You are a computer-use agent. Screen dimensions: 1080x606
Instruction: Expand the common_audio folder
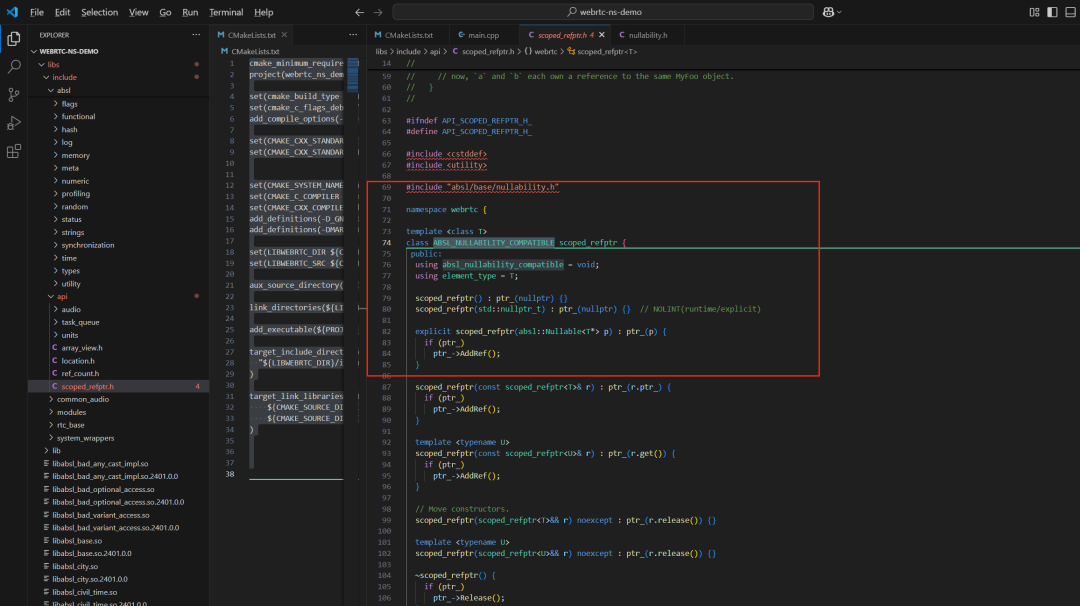[82, 399]
